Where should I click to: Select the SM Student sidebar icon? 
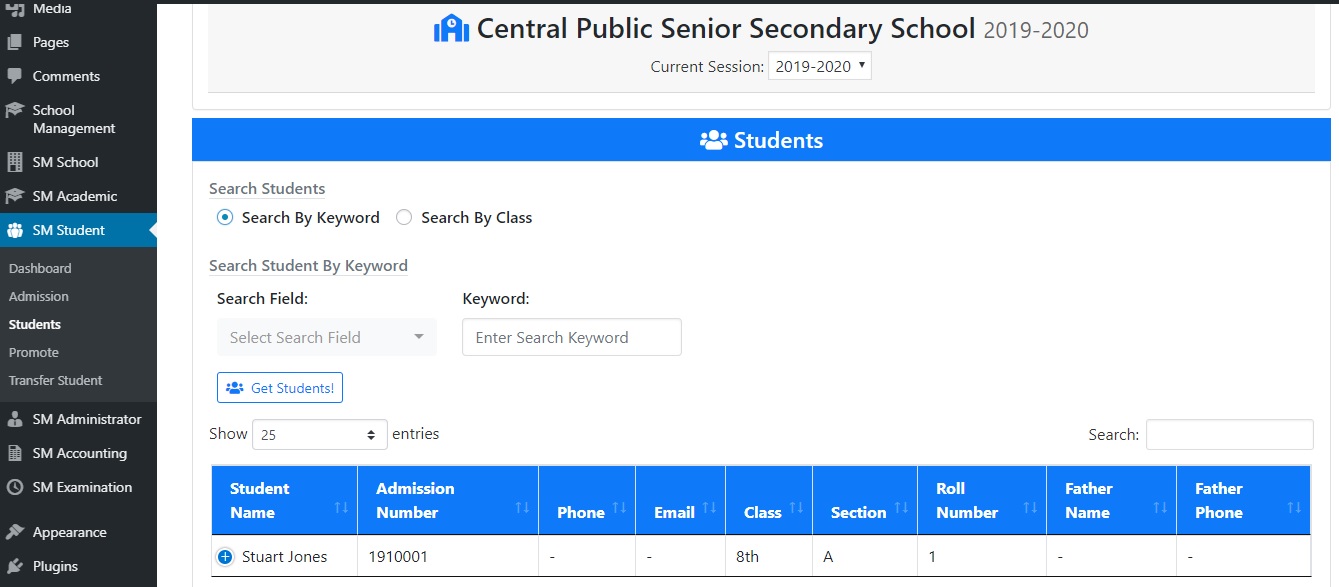[x=14, y=229]
